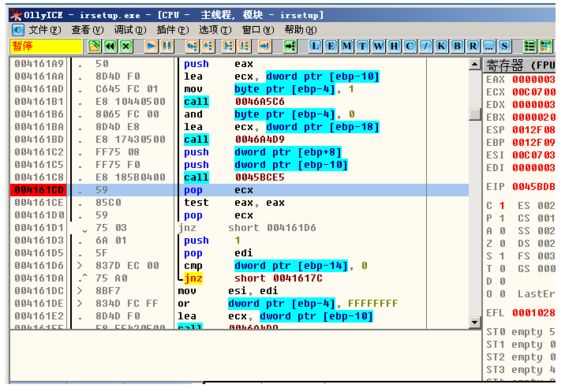Click the Go to address green arrow icon
This screenshot has width=580, height=388.
290,46
